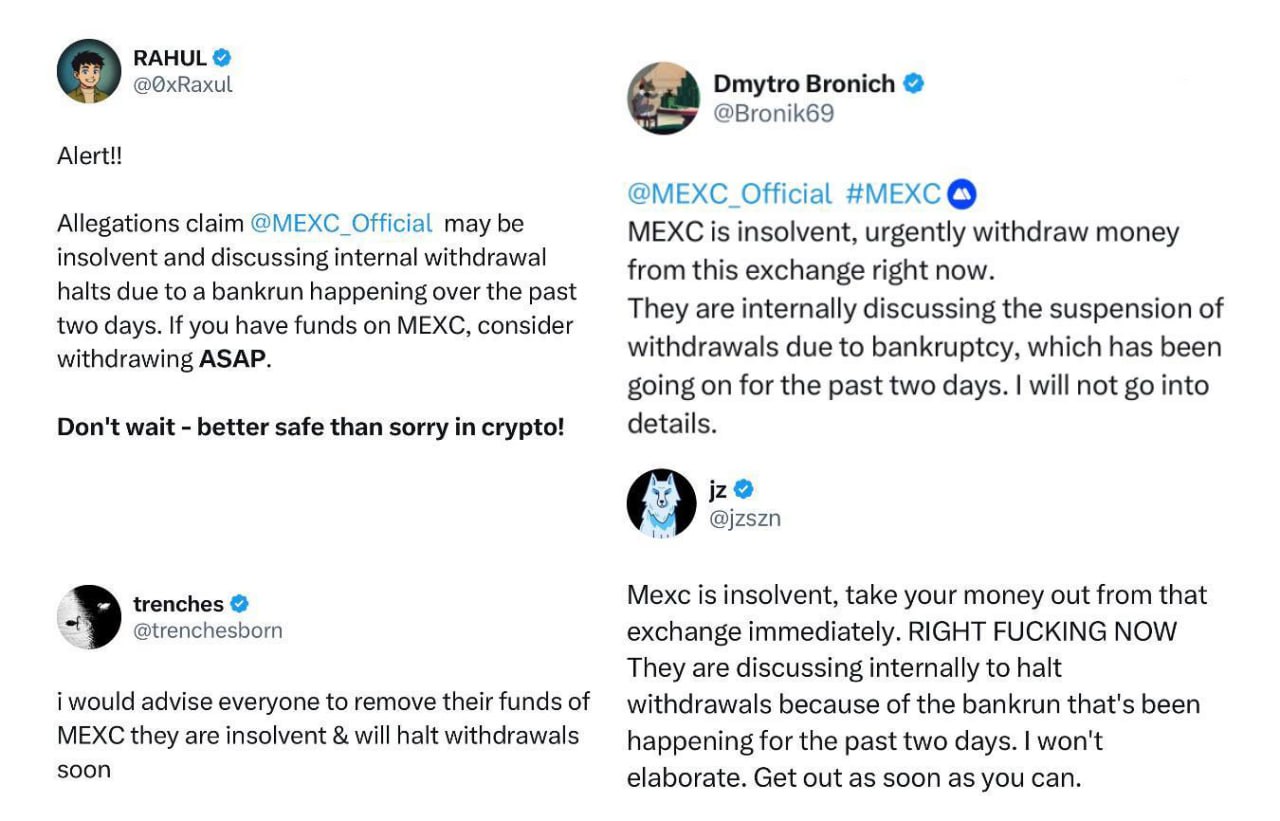Click the blue MEXC logo icon after the hashtag

[x=961, y=194]
